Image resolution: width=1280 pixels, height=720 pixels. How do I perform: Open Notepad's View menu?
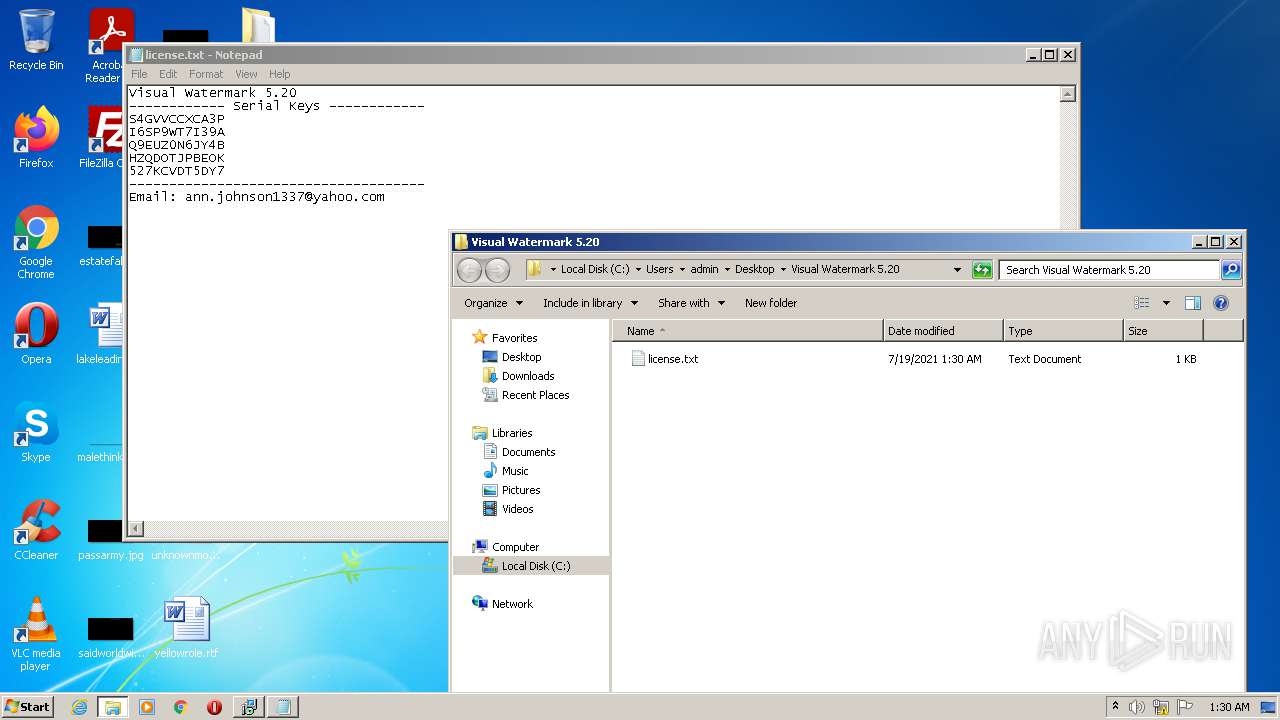246,74
